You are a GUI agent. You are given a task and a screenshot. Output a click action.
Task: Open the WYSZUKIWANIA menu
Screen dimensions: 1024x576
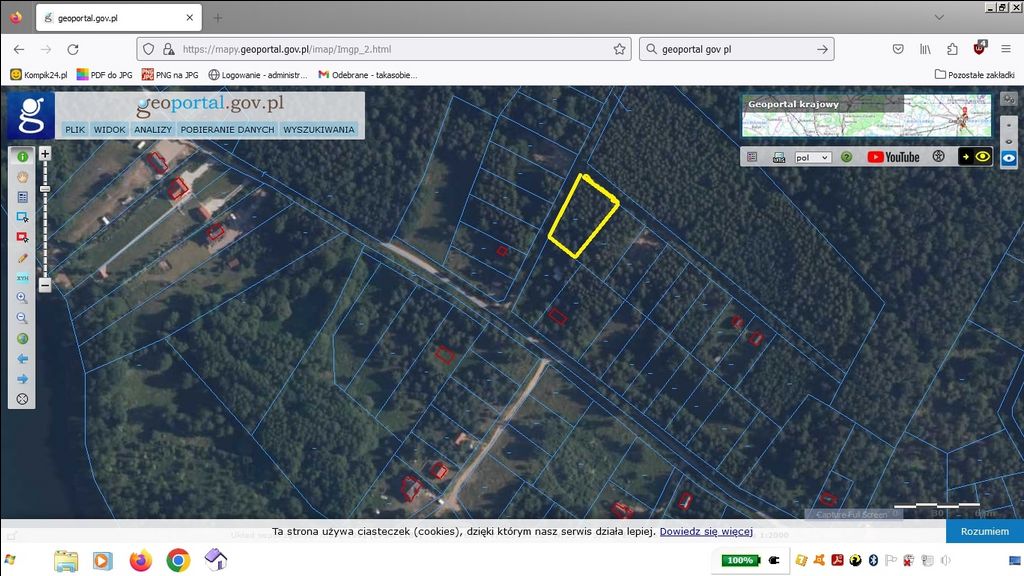coord(318,129)
